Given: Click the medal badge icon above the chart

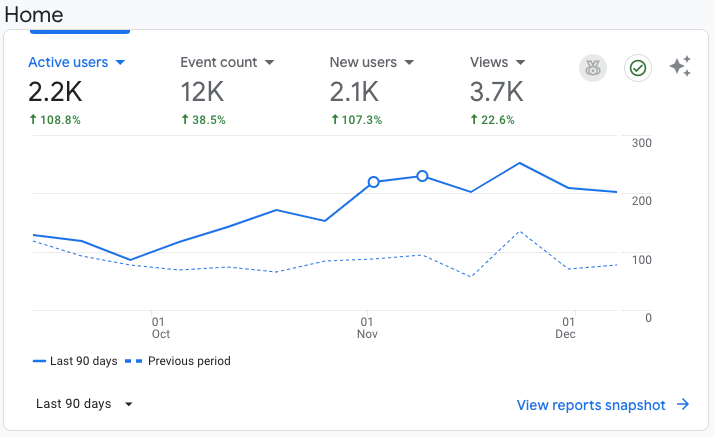Looking at the screenshot, I should click(593, 68).
